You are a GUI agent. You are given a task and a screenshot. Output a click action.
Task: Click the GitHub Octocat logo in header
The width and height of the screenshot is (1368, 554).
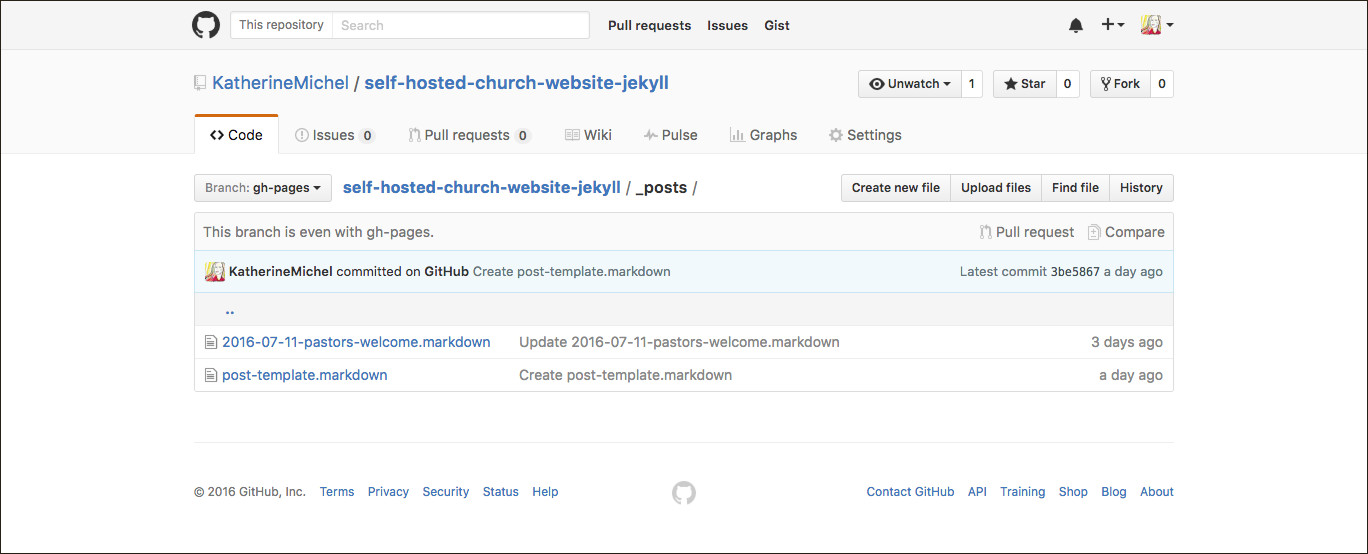pos(206,25)
